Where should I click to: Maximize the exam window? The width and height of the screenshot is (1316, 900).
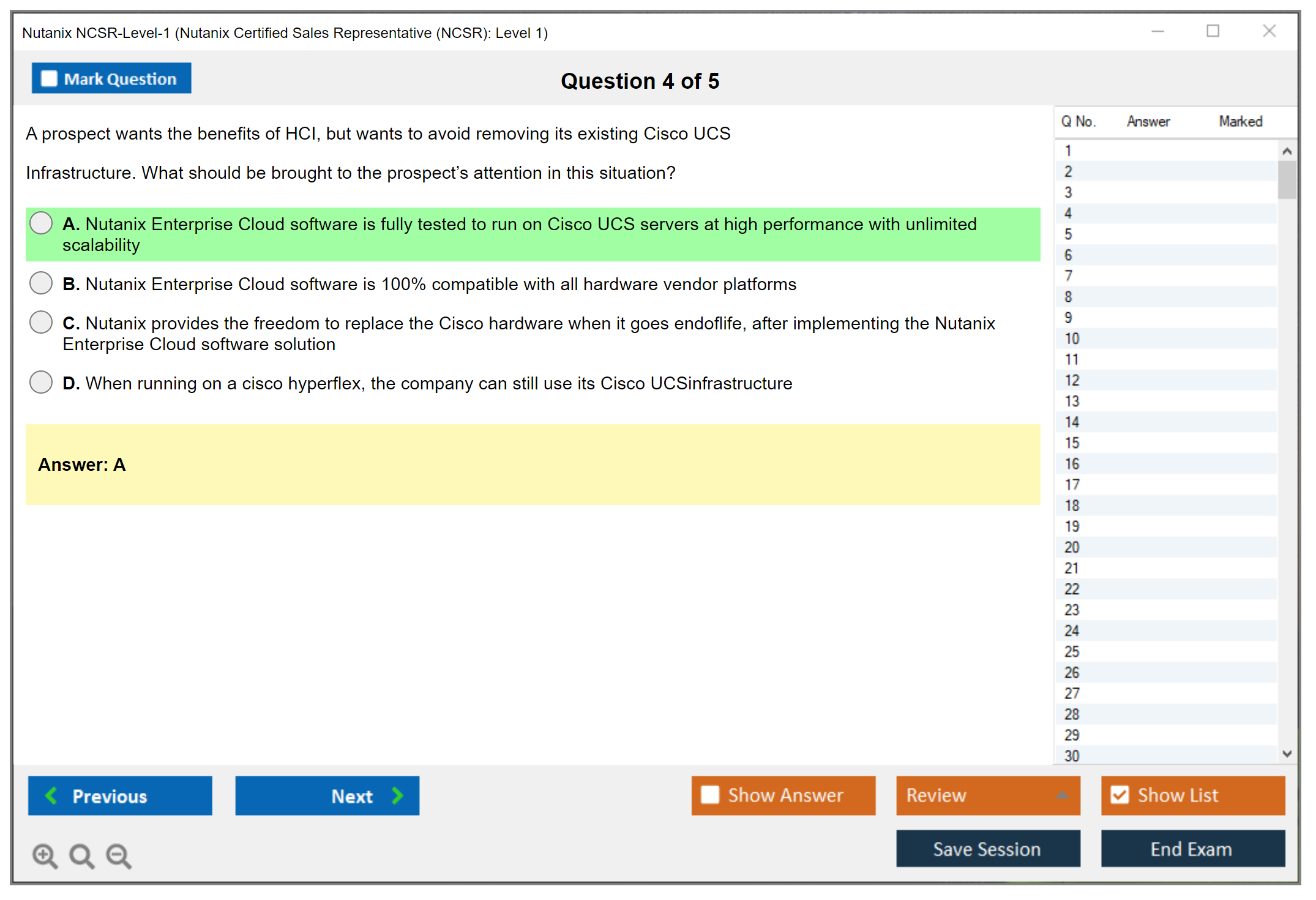1213,31
